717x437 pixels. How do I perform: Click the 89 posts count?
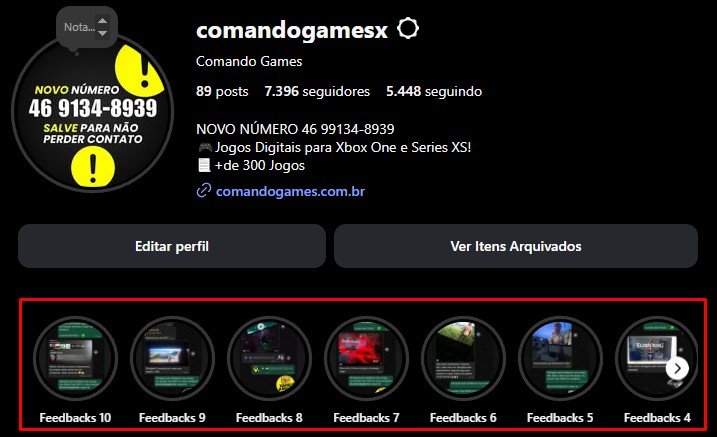(222, 91)
